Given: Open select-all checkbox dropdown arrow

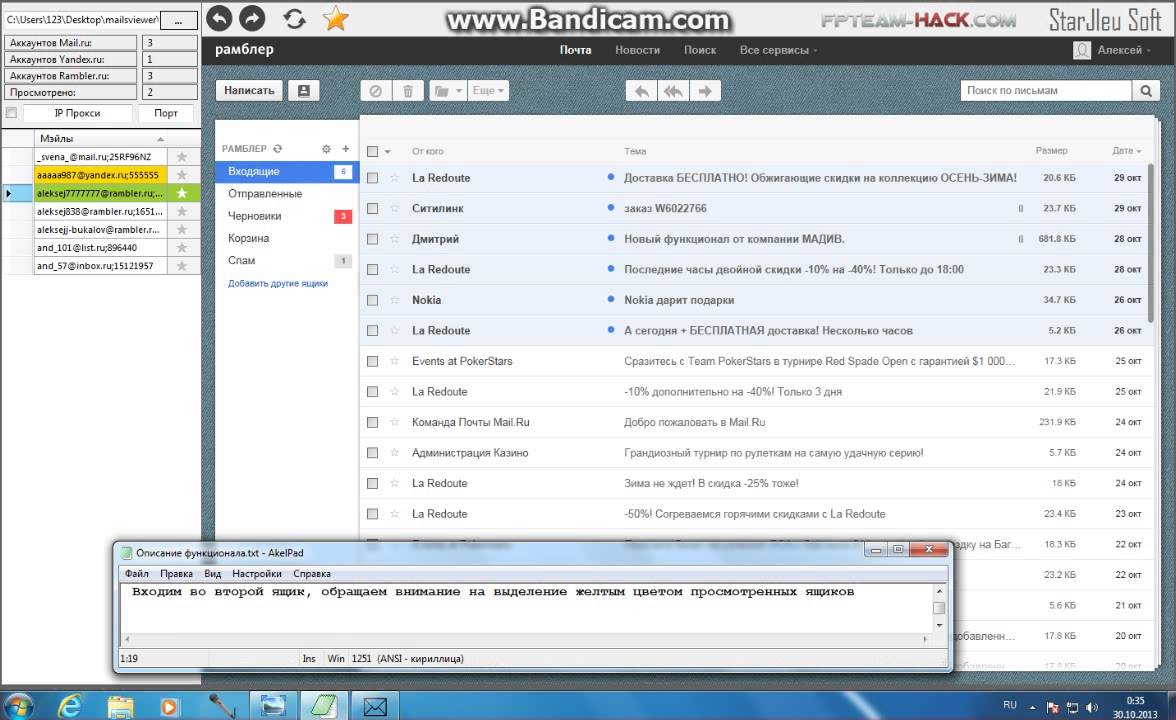Looking at the screenshot, I should click(x=388, y=152).
